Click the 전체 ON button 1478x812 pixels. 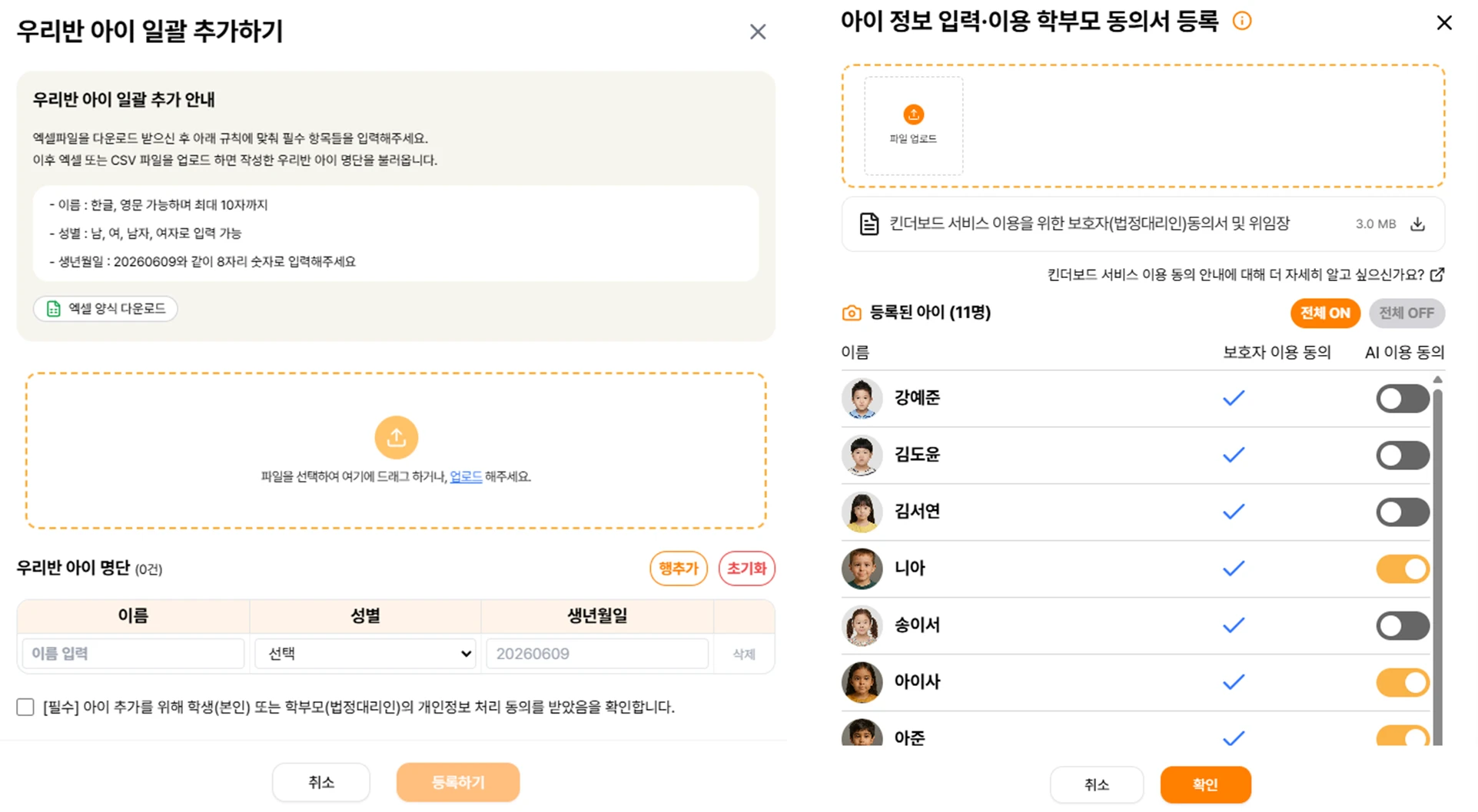tap(1324, 313)
